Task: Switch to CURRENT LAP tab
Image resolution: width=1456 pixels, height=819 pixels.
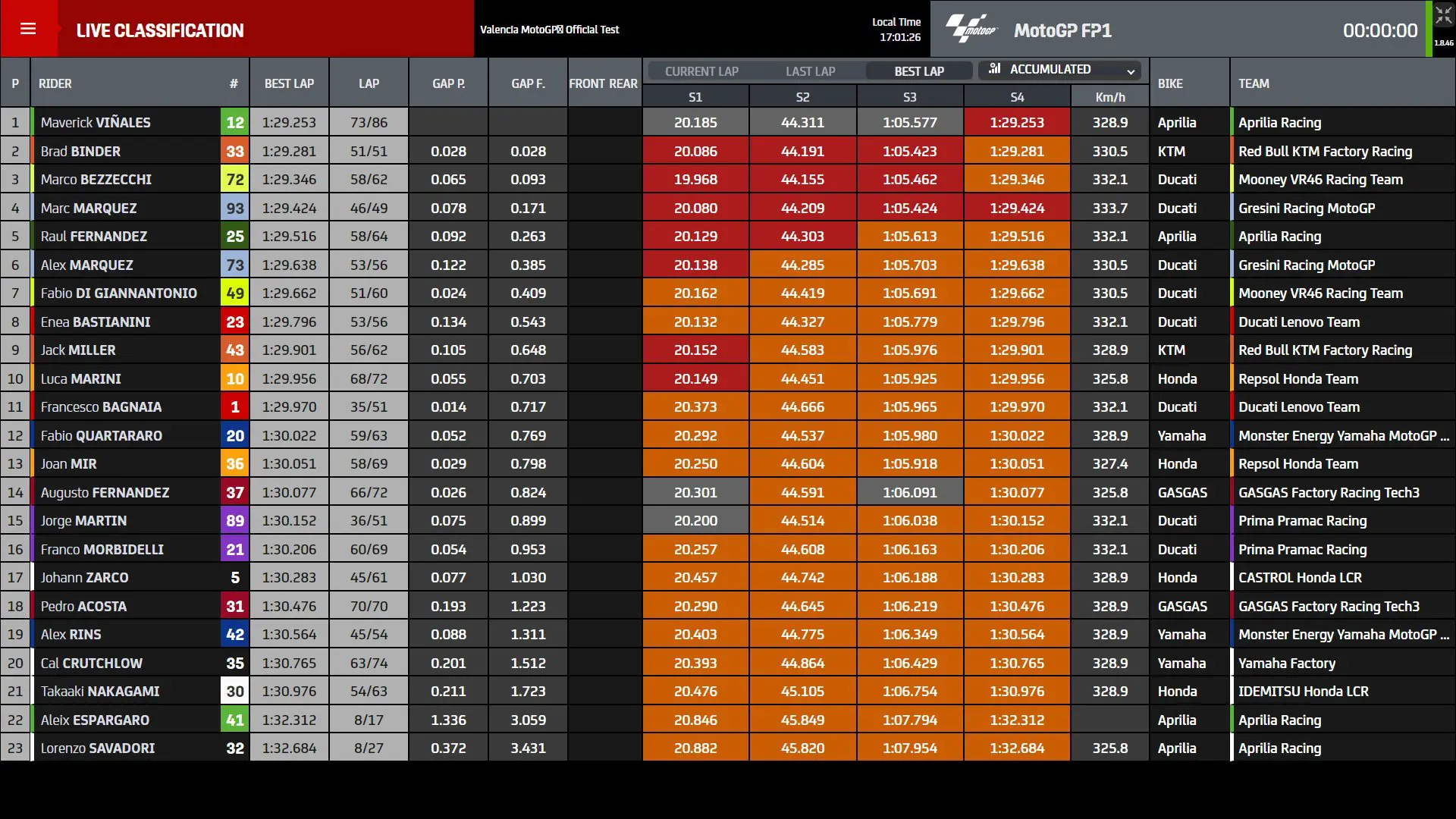Action: tap(701, 71)
